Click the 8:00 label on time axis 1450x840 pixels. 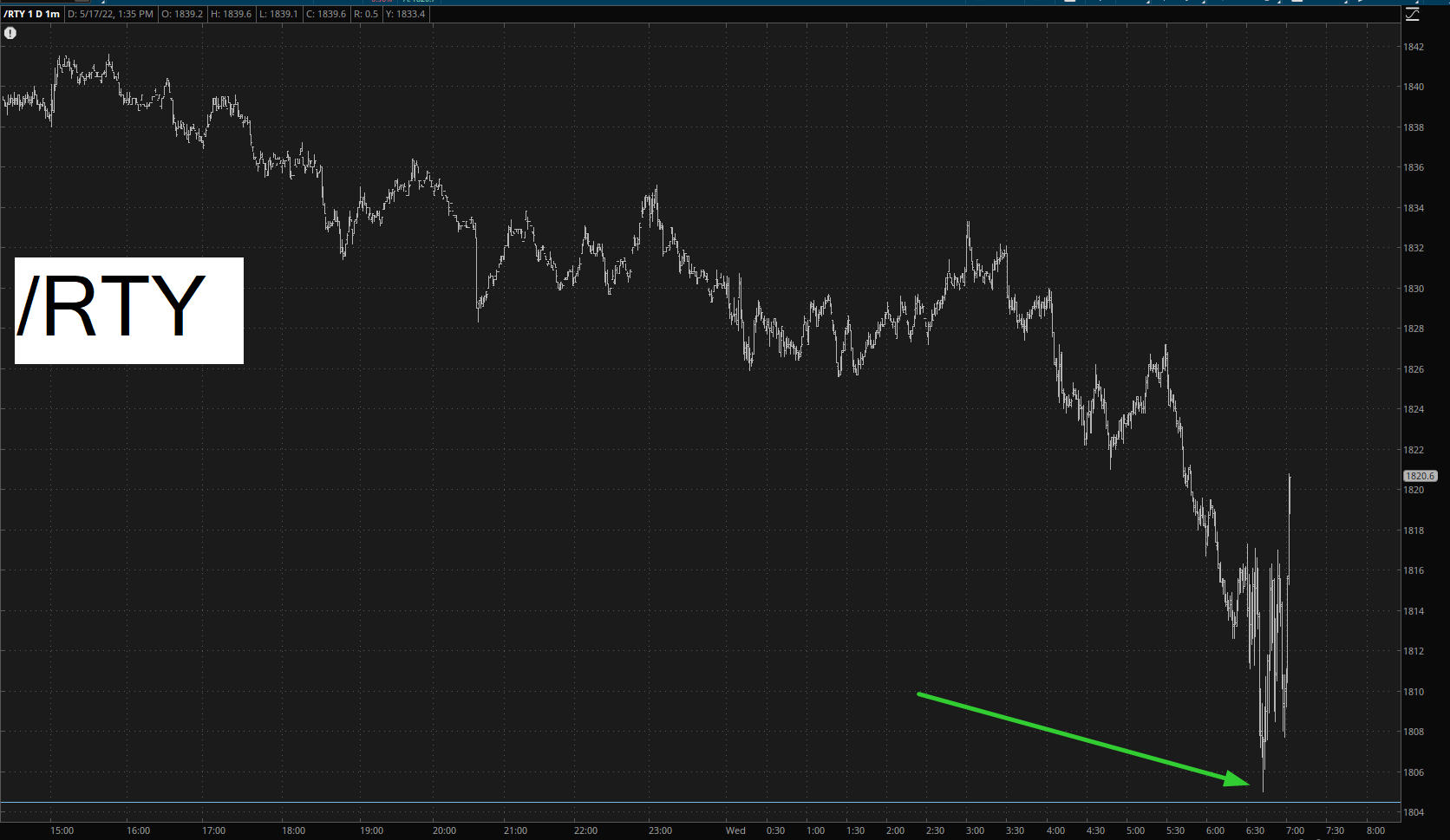[x=1375, y=830]
